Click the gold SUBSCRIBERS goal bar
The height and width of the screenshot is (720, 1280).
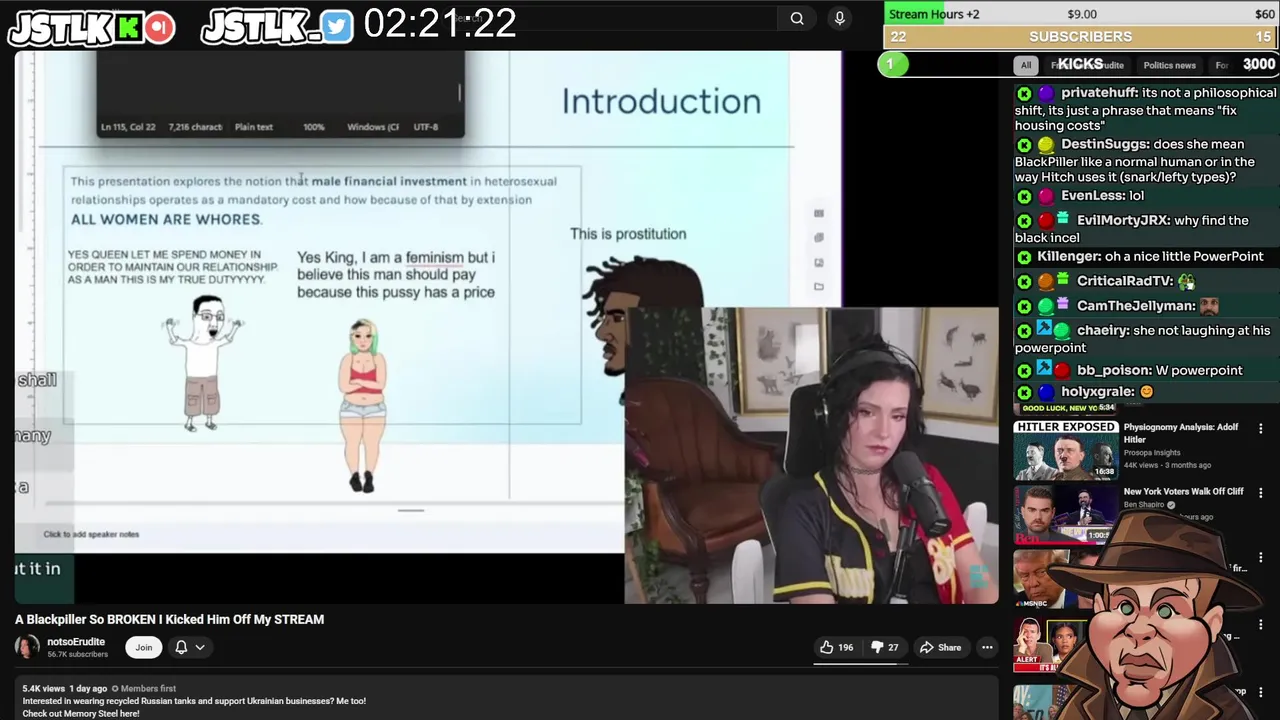pyautogui.click(x=1081, y=36)
